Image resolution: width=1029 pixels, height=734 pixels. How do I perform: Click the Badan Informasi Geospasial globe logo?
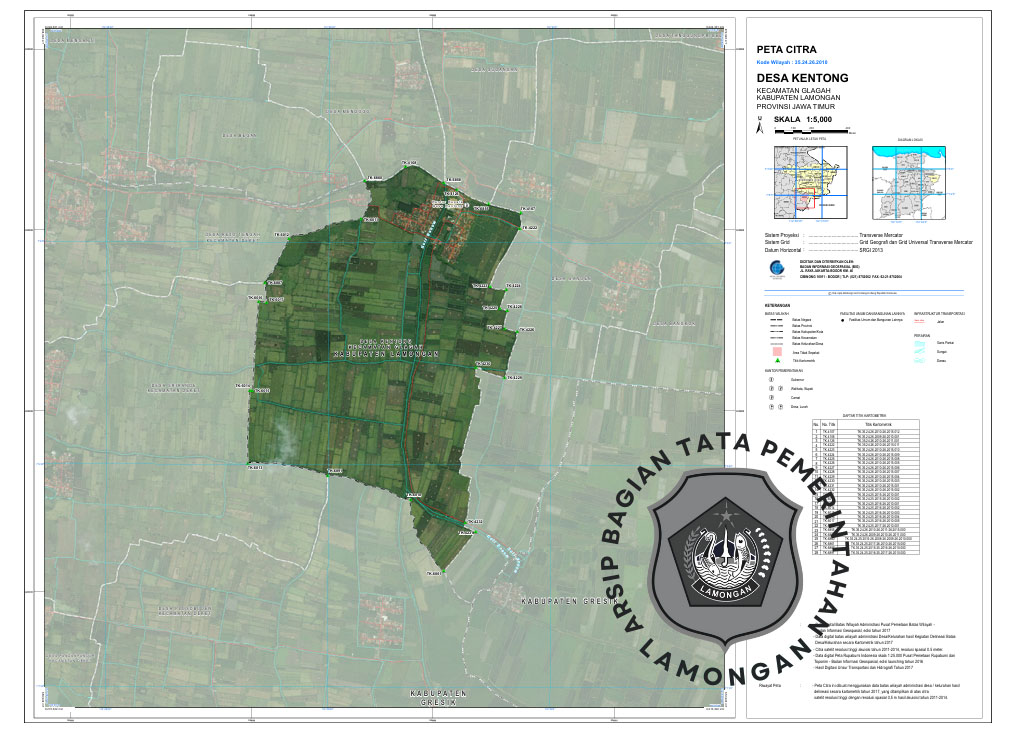pos(767,266)
